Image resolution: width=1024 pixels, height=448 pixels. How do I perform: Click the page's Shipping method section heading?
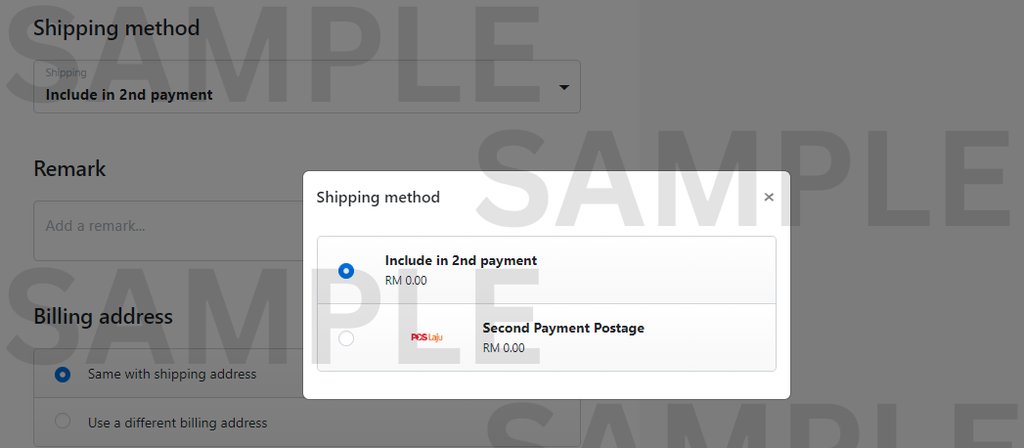pyautogui.click(x=116, y=28)
